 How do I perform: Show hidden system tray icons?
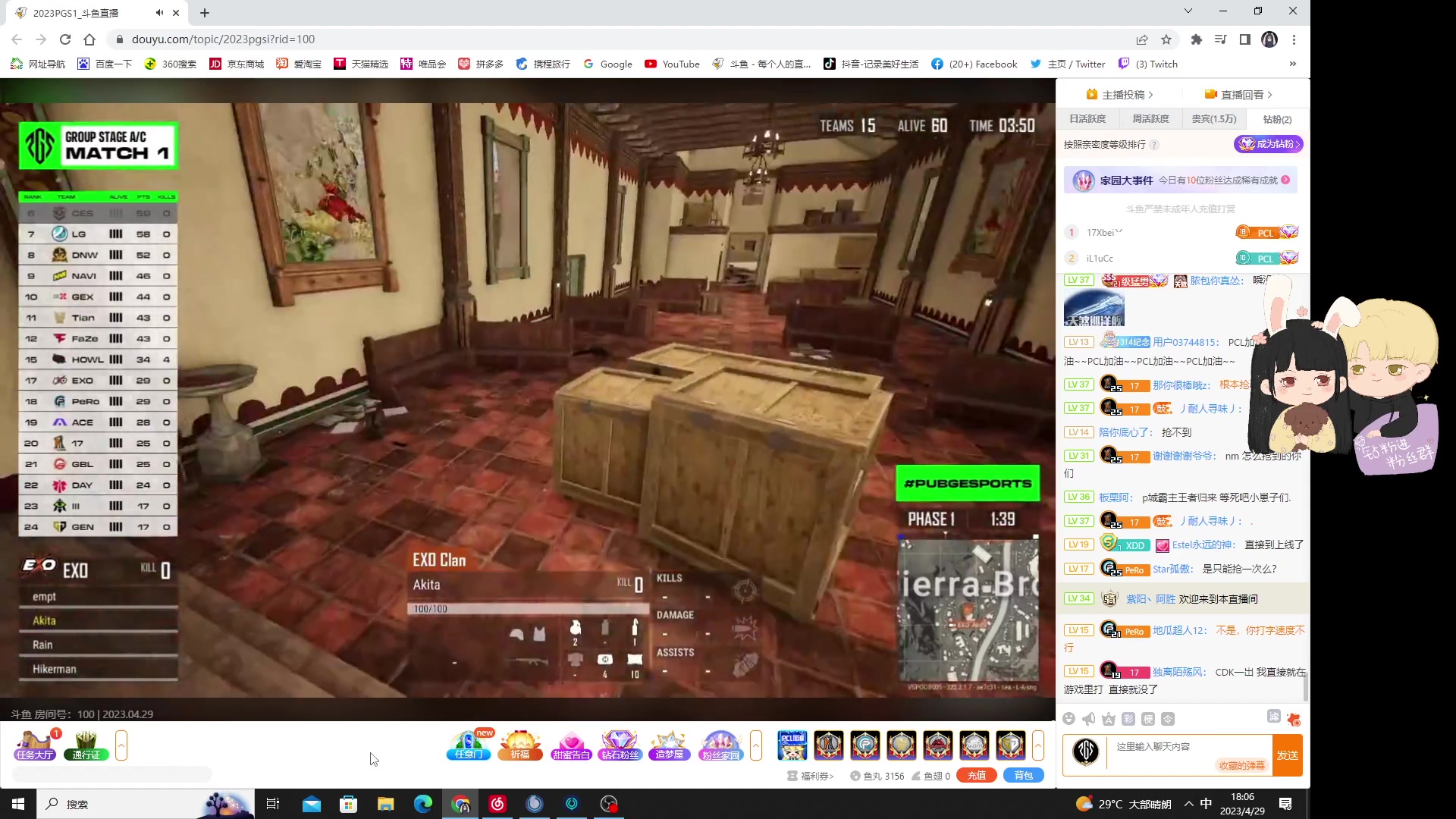tap(1188, 804)
